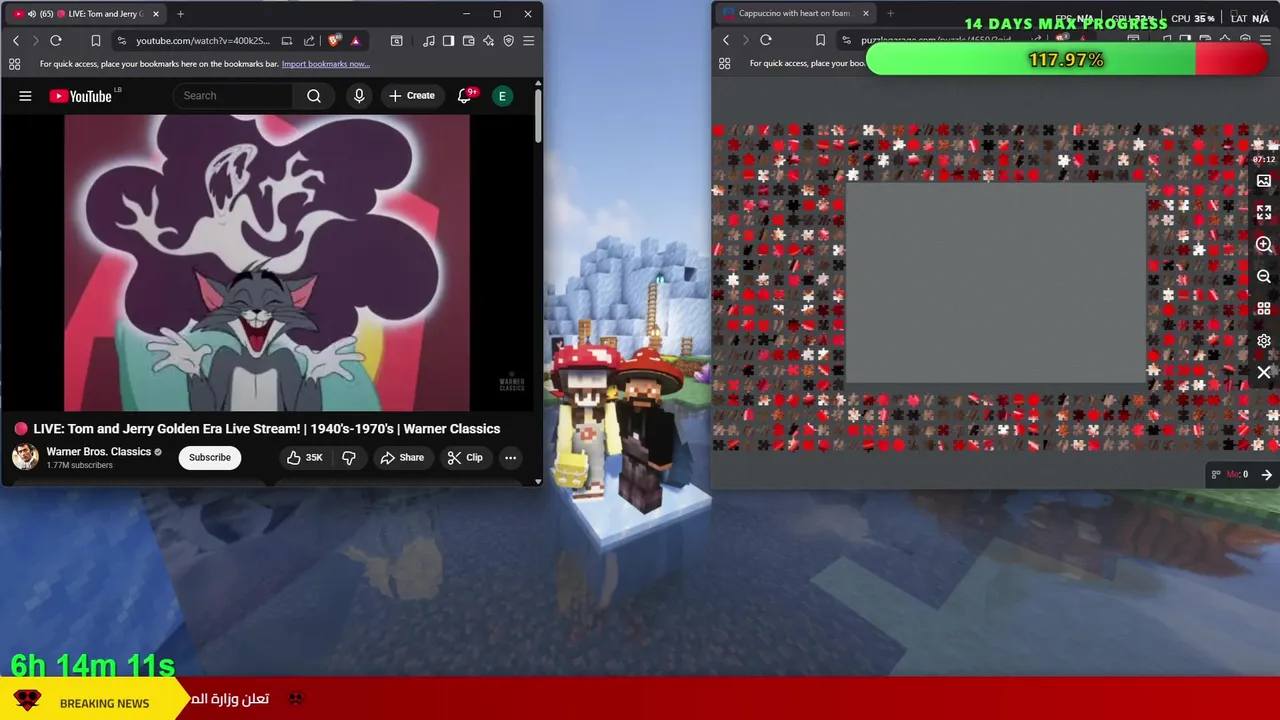The width and height of the screenshot is (1280, 720).
Task: Click media cast icon in YouTube address bar
Action: pyautogui.click(x=287, y=40)
